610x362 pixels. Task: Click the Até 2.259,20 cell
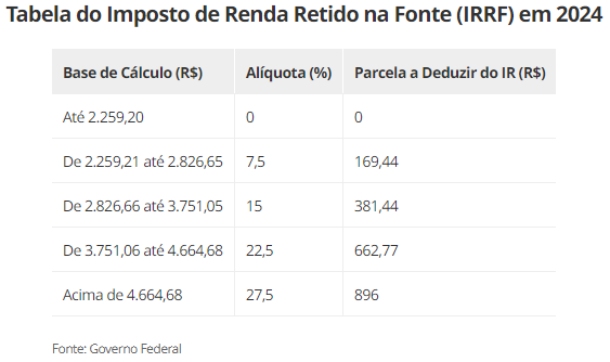pos(143,117)
